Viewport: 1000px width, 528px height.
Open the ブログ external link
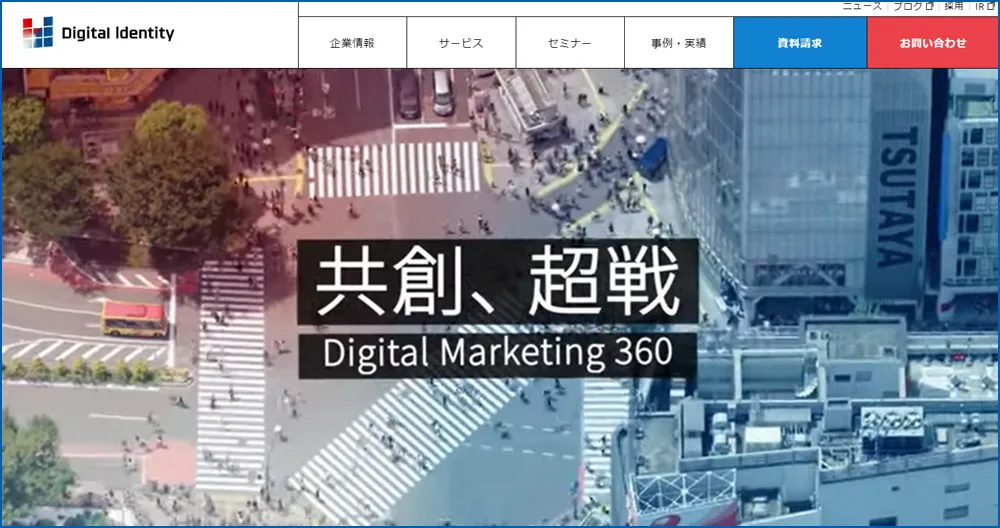point(913,6)
